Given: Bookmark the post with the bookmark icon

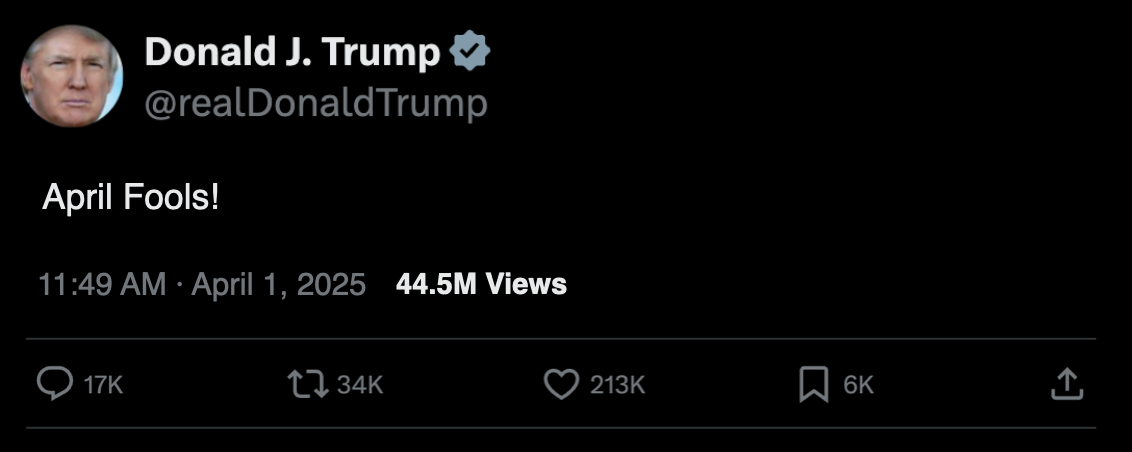Looking at the screenshot, I should click(814, 384).
